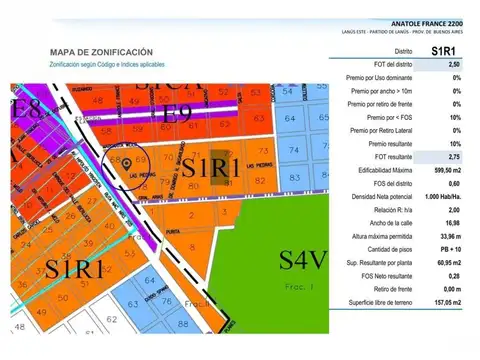Click the 'ANATOLE FRANCE 2200' title
Screen dimensions: 480x360
click(x=427, y=24)
